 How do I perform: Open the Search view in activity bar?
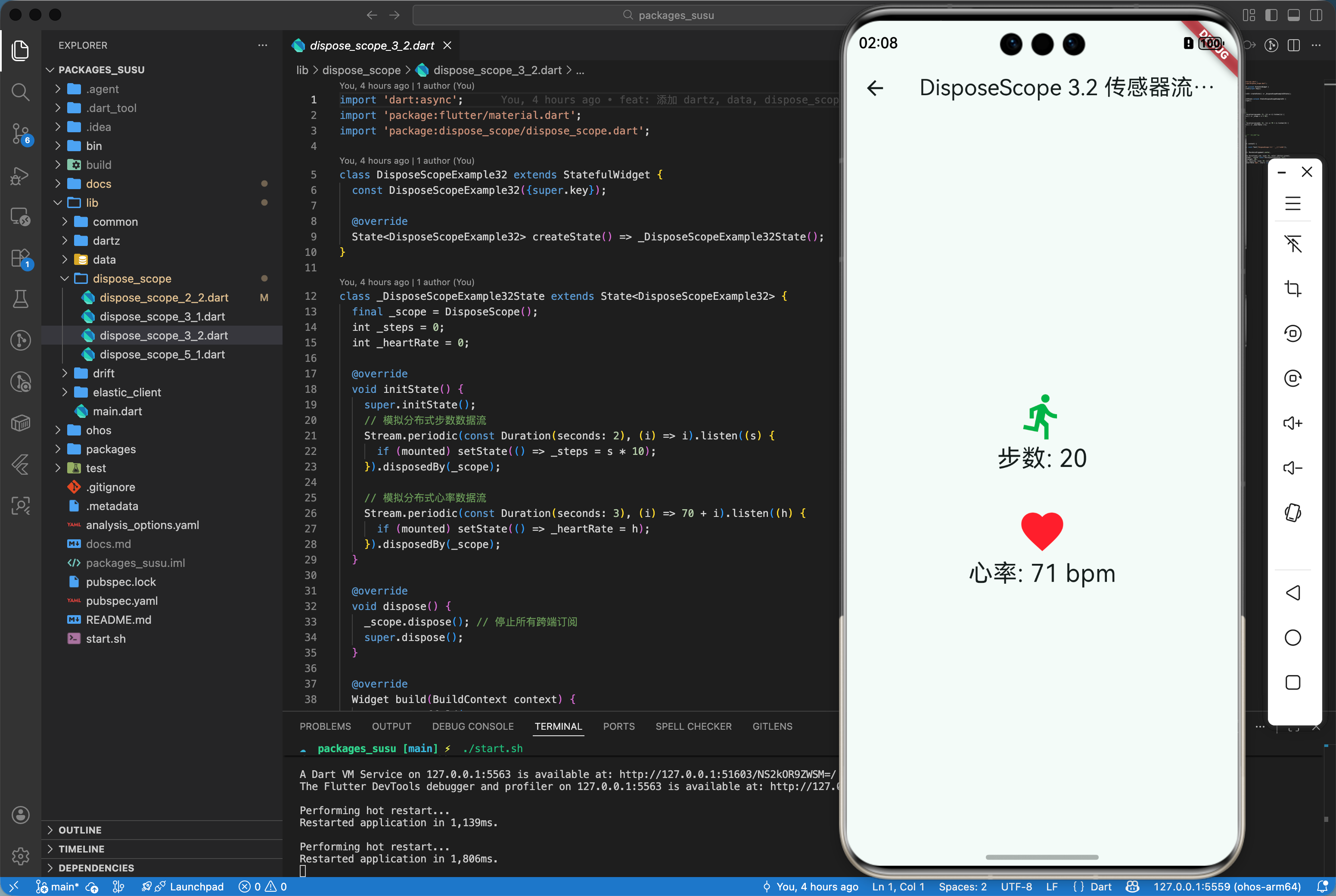pos(21,91)
